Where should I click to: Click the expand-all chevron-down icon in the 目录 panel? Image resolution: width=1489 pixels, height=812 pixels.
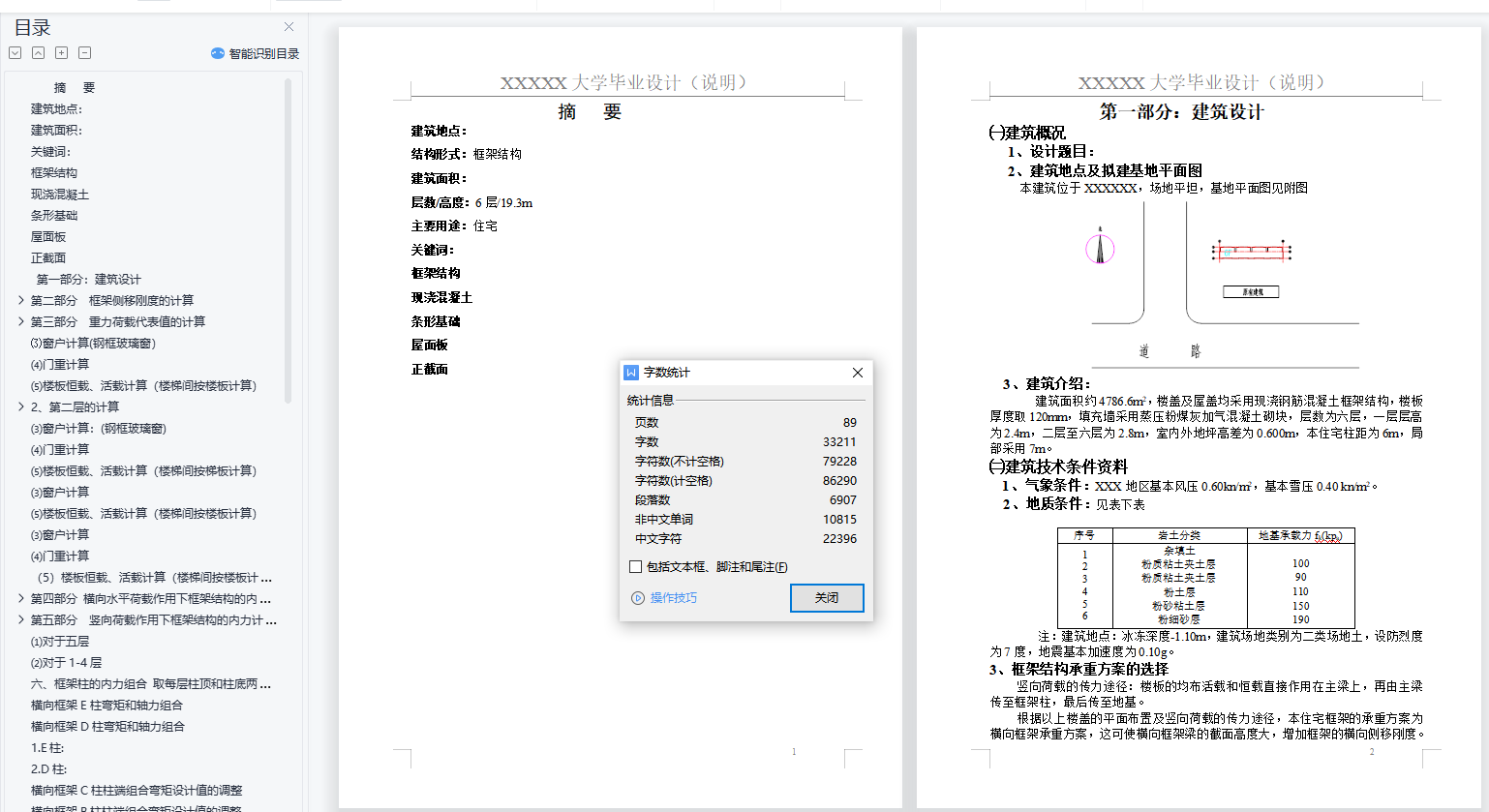point(15,53)
